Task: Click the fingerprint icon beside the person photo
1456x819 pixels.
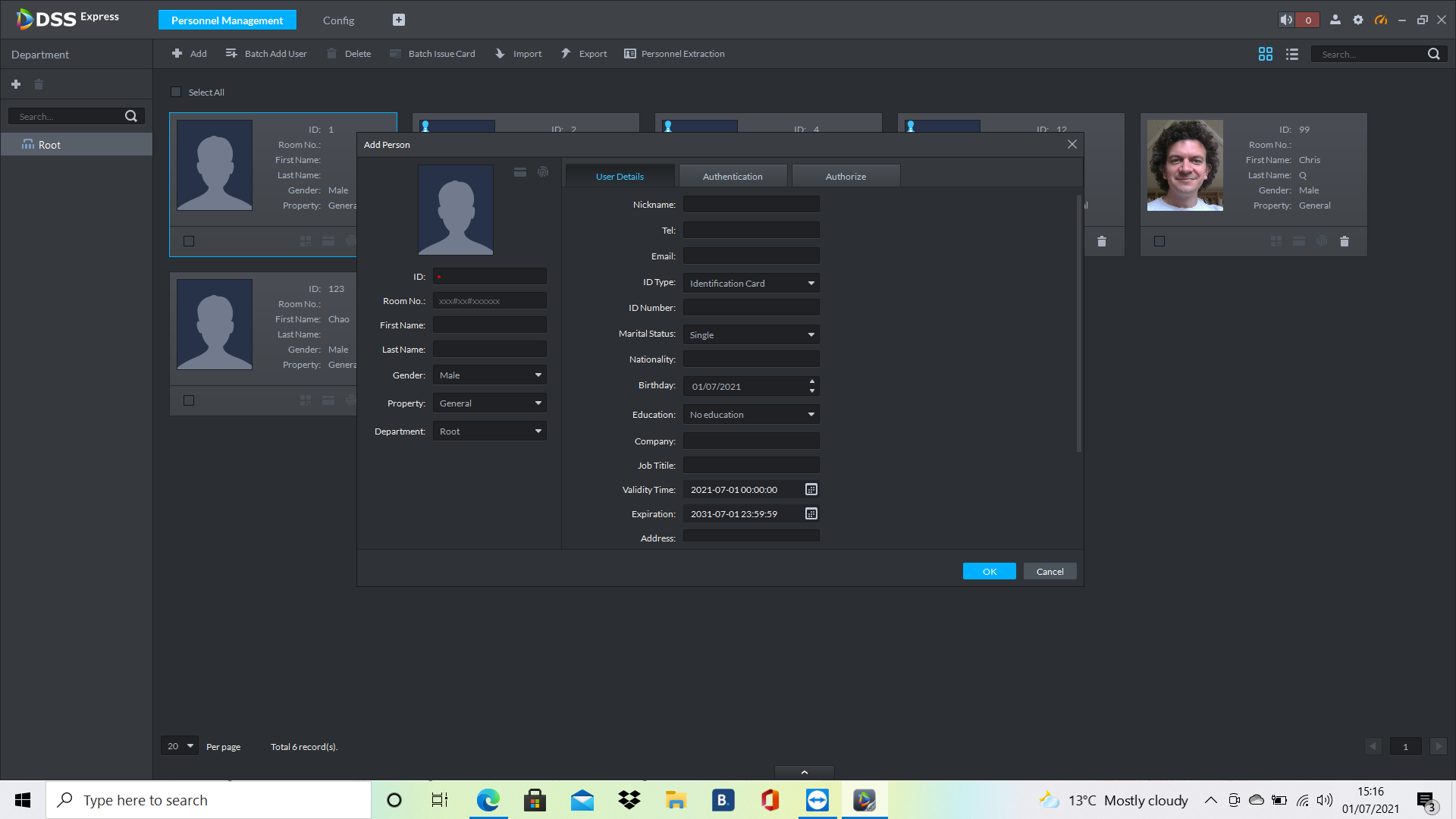Action: [543, 172]
